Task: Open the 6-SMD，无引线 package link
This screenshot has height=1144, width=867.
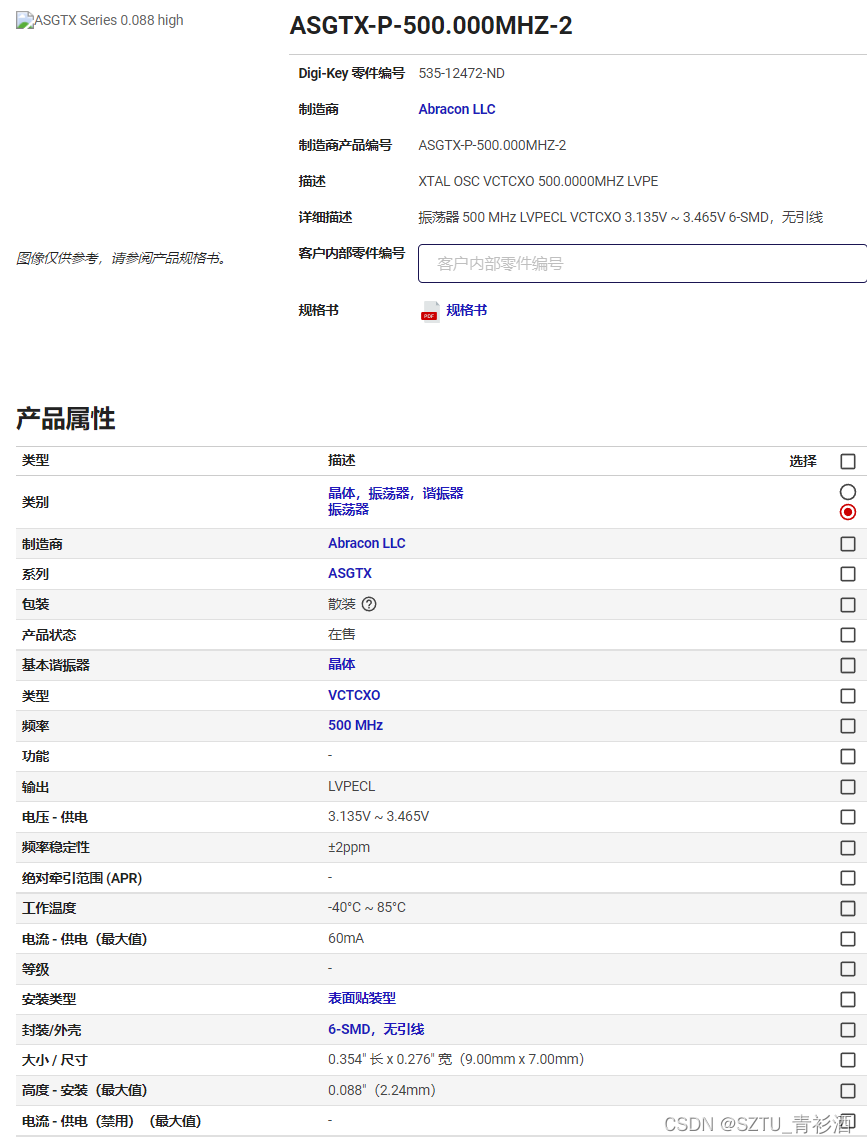Action: (x=376, y=1029)
